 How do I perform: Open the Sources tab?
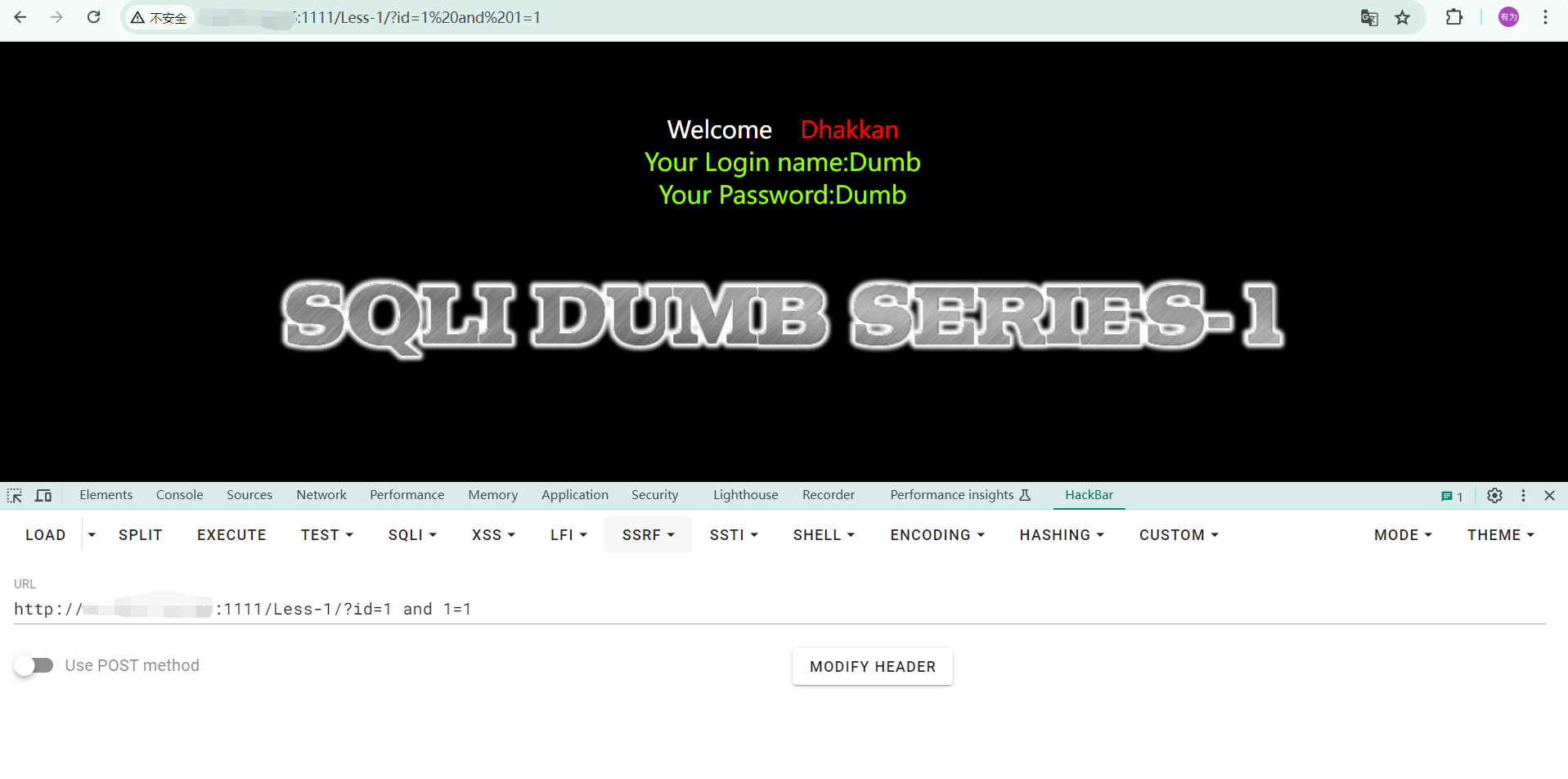(x=249, y=495)
